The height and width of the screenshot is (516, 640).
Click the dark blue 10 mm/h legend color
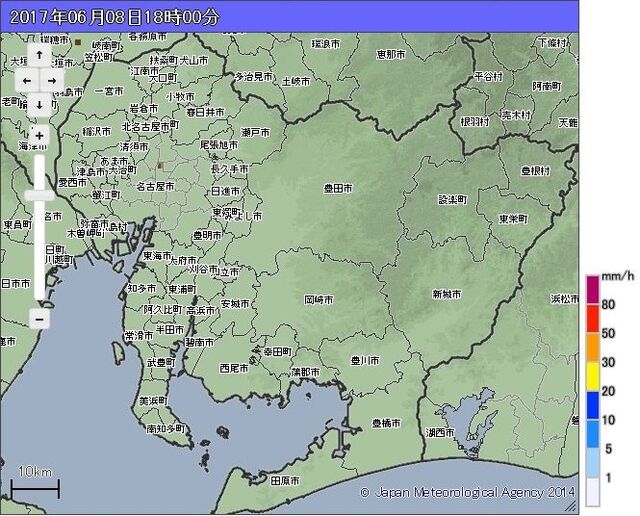[593, 405]
